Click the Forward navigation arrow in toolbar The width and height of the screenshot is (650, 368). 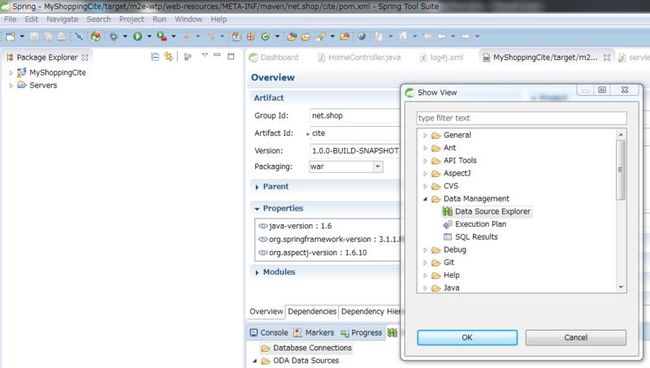pyautogui.click(x=466, y=36)
